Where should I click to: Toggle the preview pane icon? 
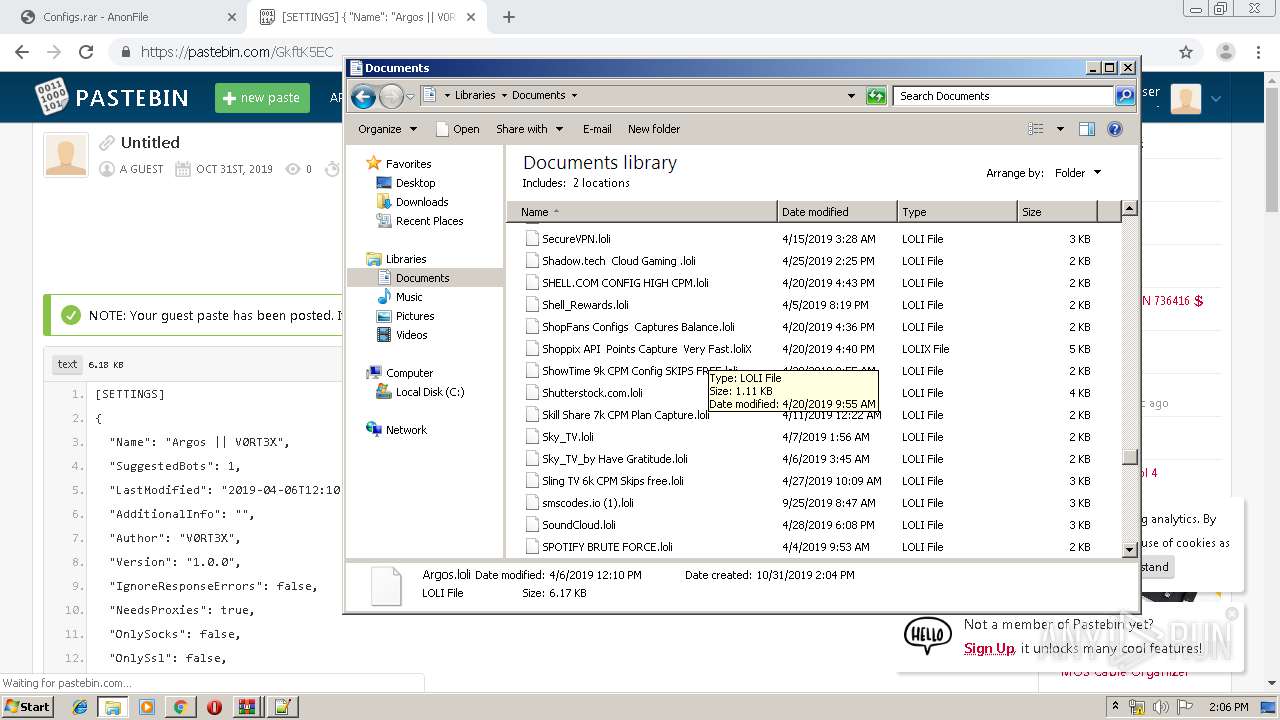pyautogui.click(x=1087, y=129)
